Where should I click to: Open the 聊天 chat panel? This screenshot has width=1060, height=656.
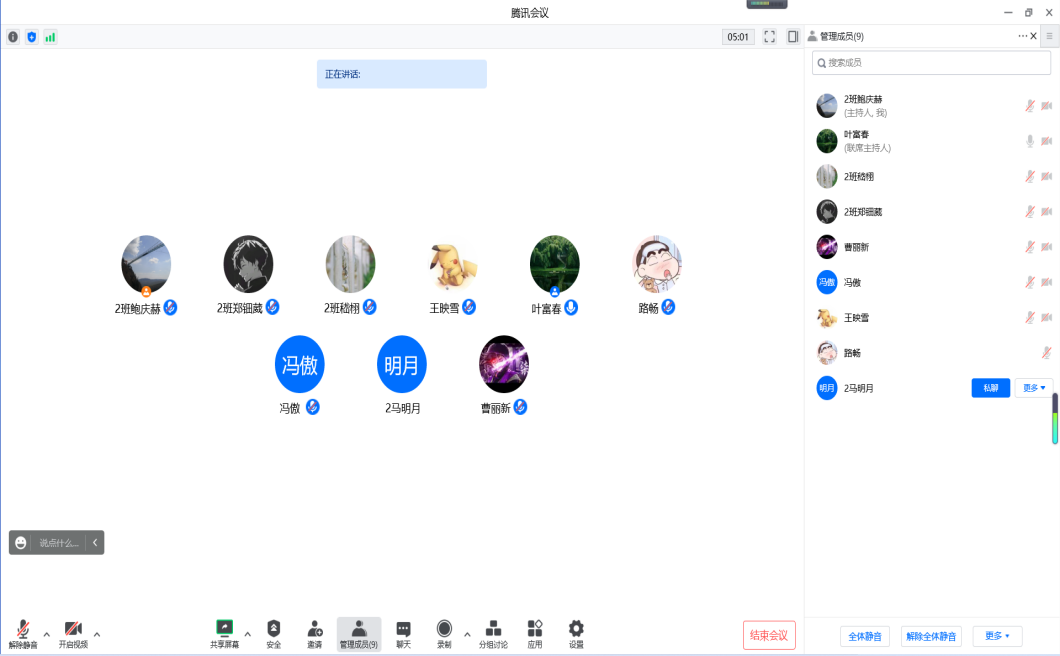(x=403, y=629)
